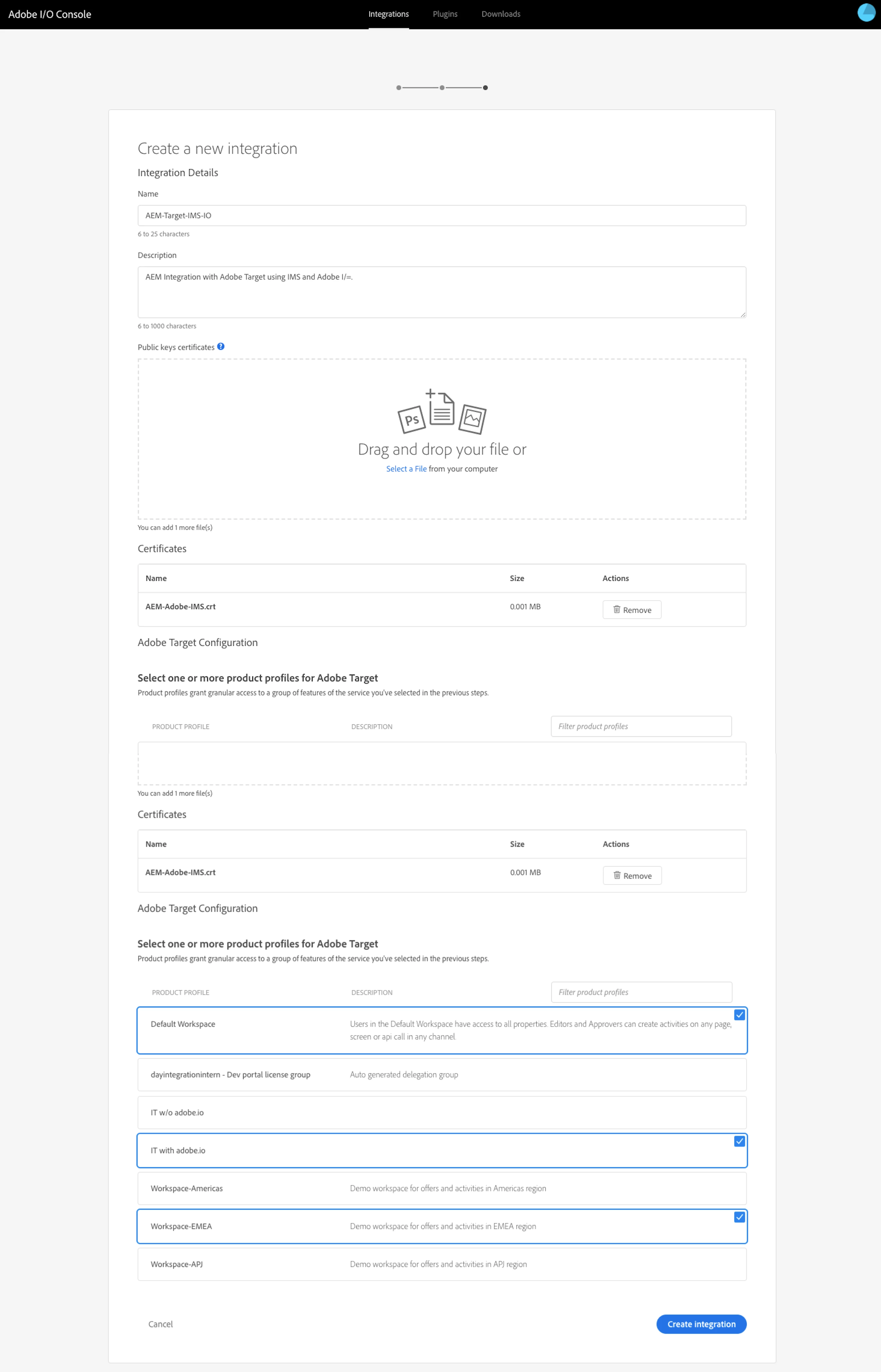This screenshot has height=1372, width=881.
Task: Click the first dot in the progress stepper
Action: tap(399, 88)
